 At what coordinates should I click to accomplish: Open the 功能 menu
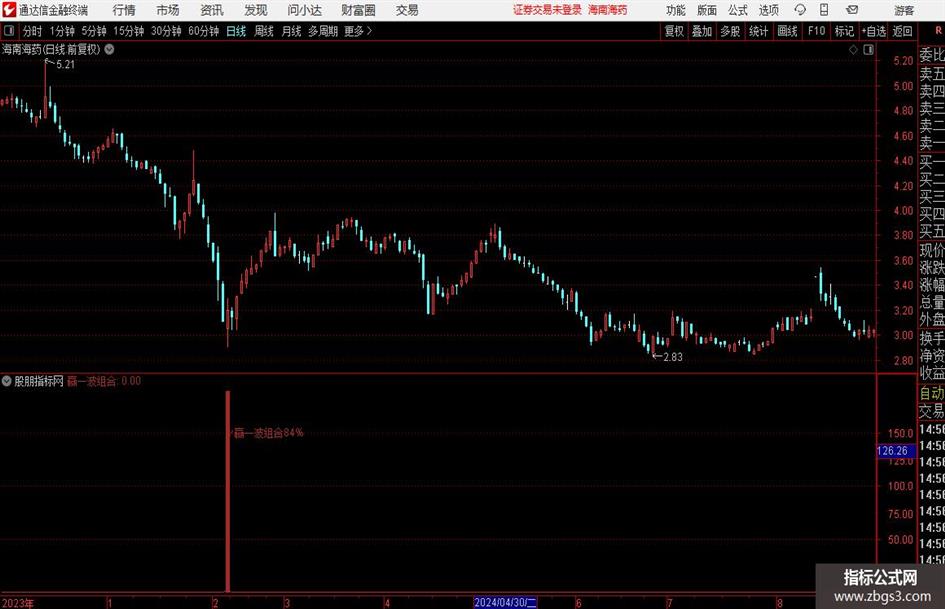676,10
